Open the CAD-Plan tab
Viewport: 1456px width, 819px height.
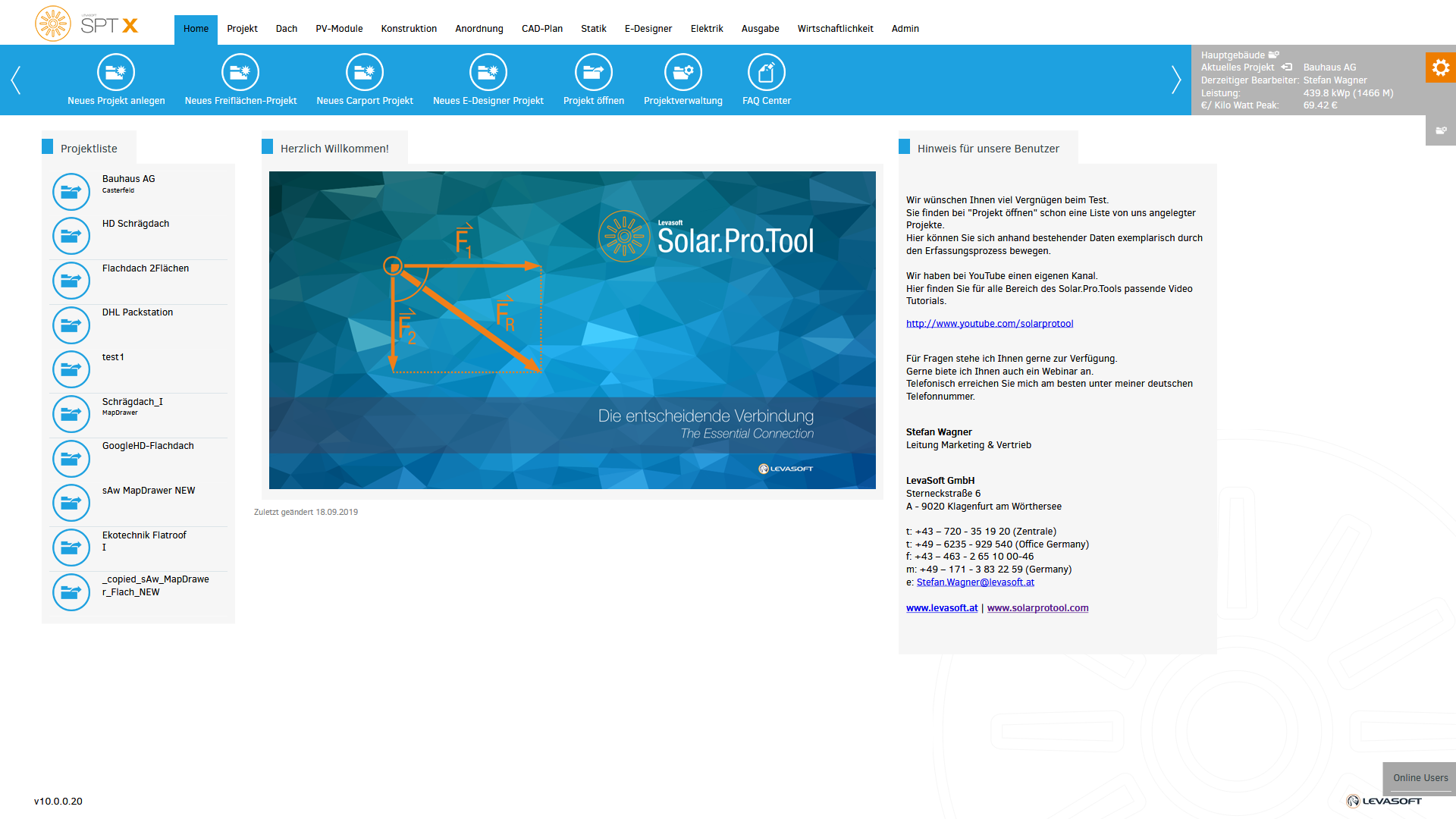coord(542,29)
